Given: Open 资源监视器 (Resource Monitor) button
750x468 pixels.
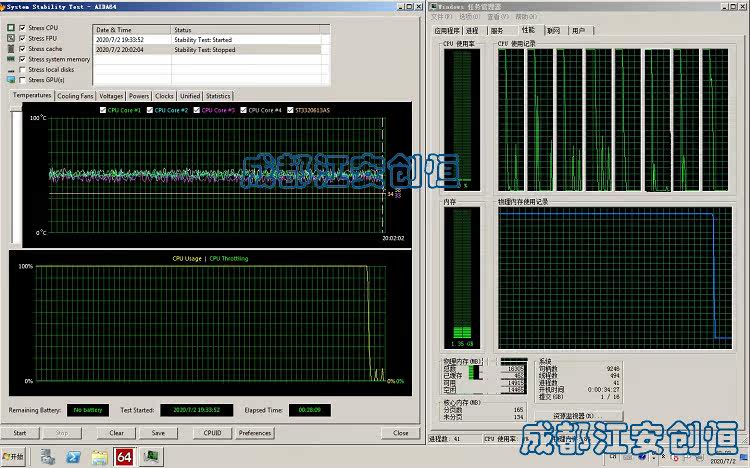Looking at the screenshot, I should pos(578,416).
